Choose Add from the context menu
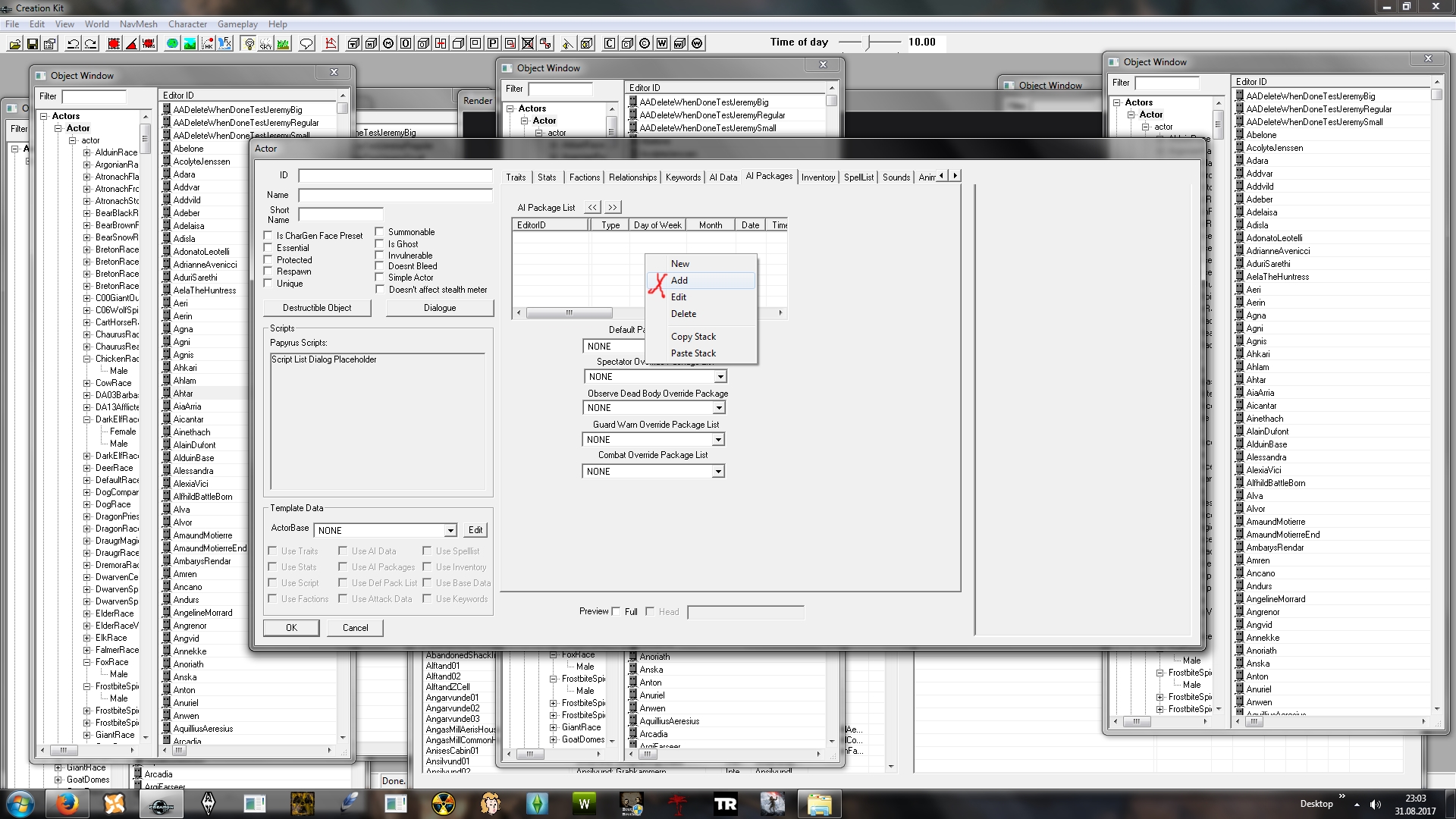 pos(679,281)
